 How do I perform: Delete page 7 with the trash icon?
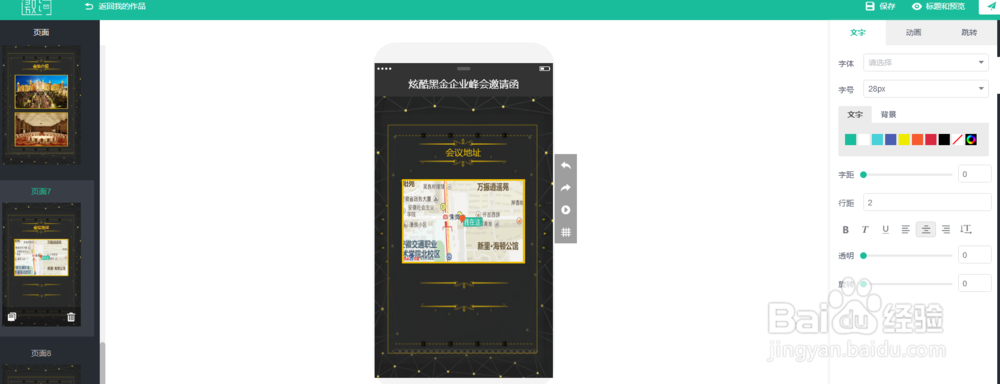point(71,316)
